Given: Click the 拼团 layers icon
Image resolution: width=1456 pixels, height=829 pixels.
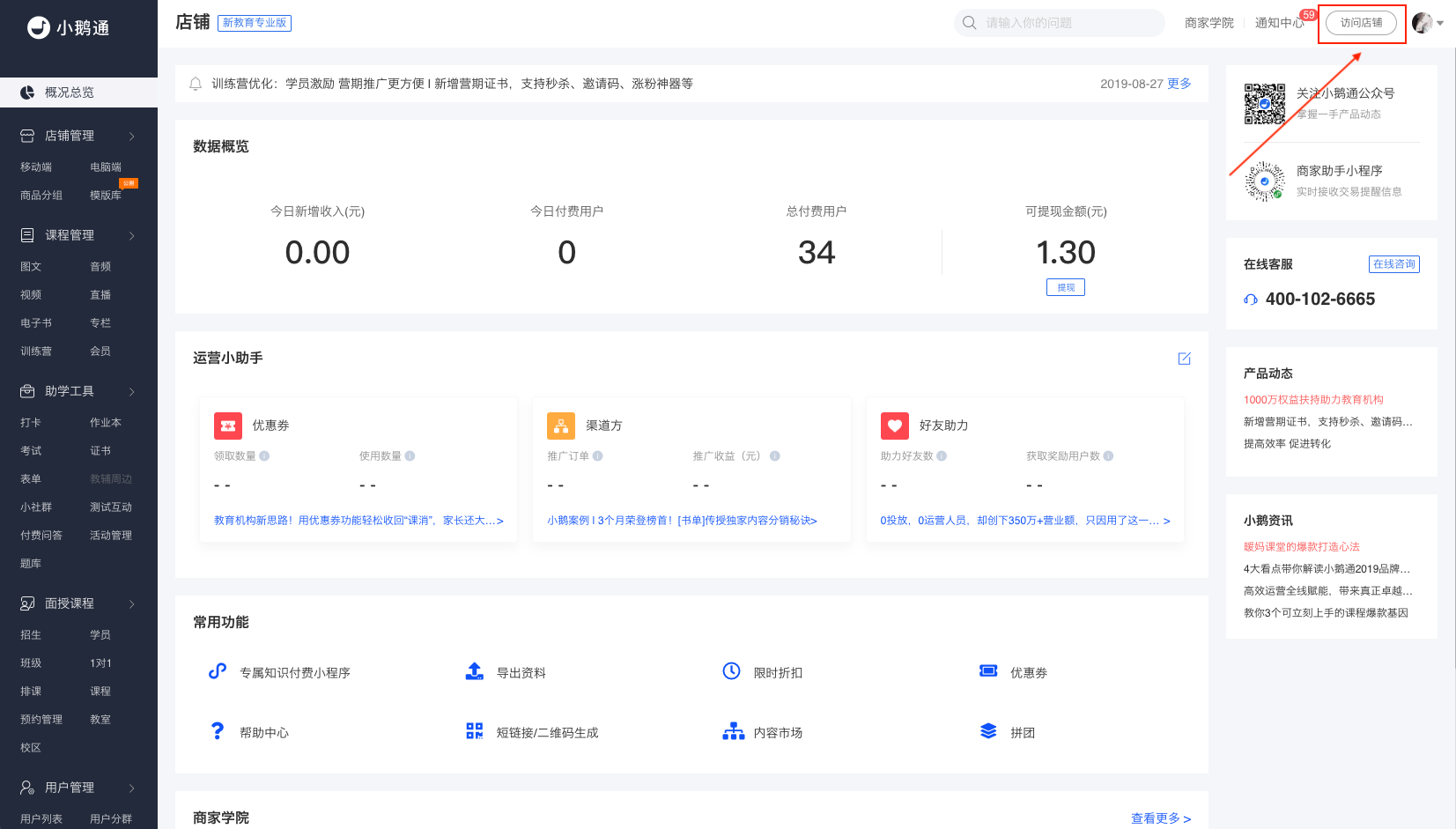Looking at the screenshot, I should point(988,731).
